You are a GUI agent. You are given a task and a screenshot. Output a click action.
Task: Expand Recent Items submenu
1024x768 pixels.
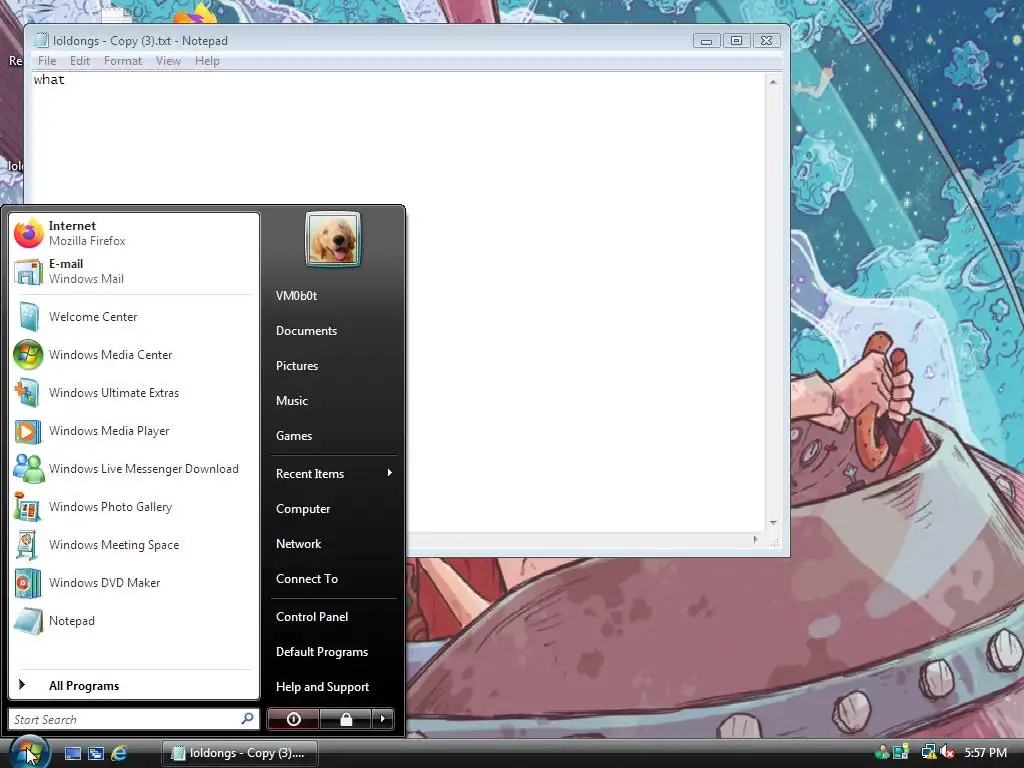(x=334, y=473)
